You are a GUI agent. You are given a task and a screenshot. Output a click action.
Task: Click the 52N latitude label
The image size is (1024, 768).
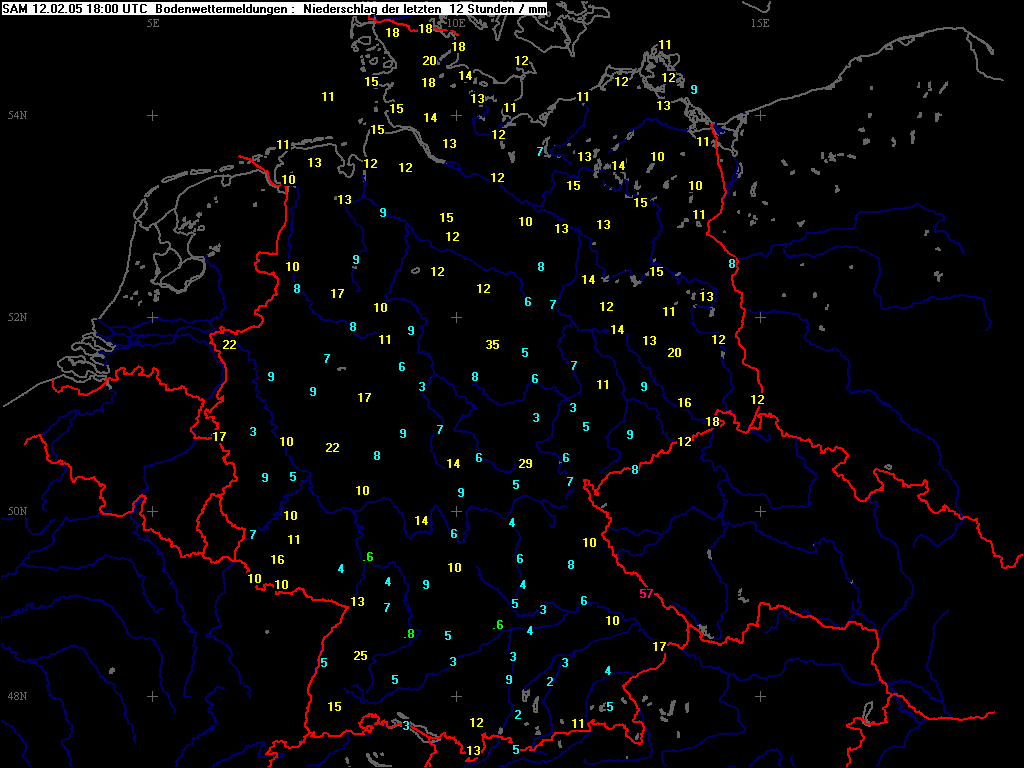[17, 318]
